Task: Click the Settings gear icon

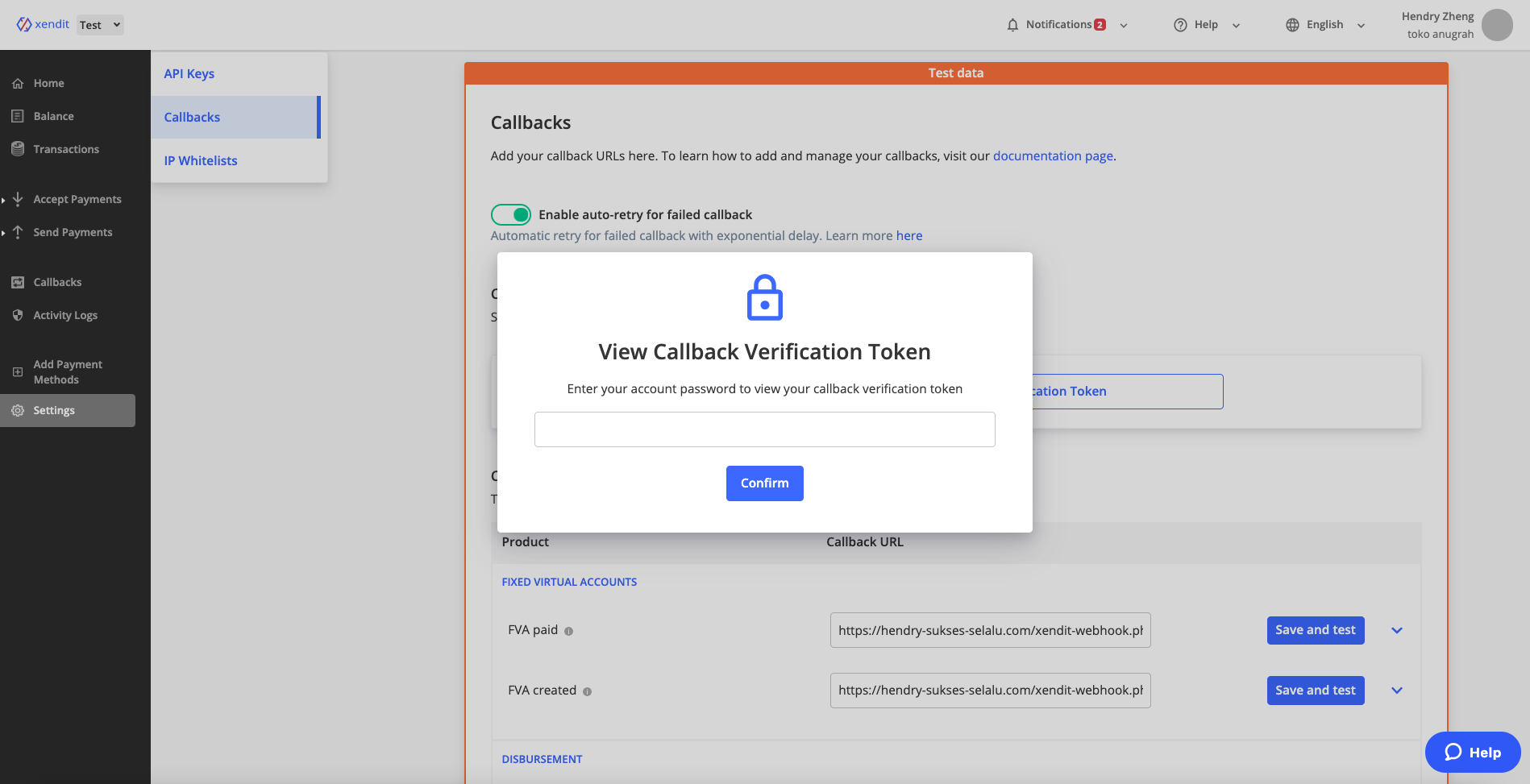Action: (x=18, y=410)
